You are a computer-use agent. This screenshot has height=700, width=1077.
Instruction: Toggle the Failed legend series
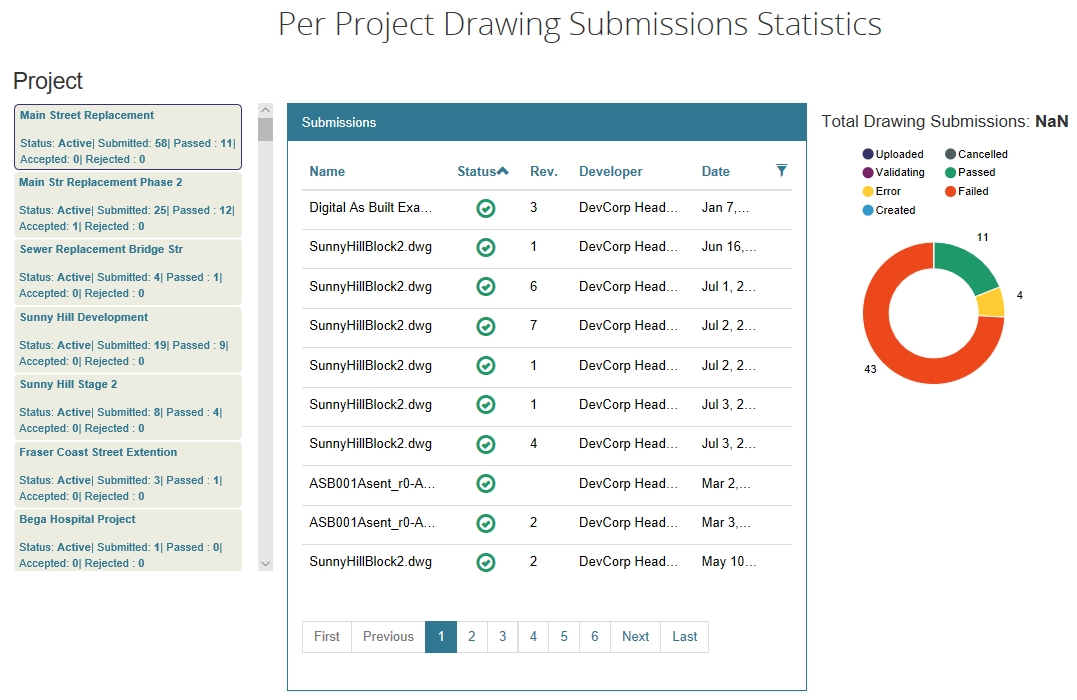tap(966, 191)
